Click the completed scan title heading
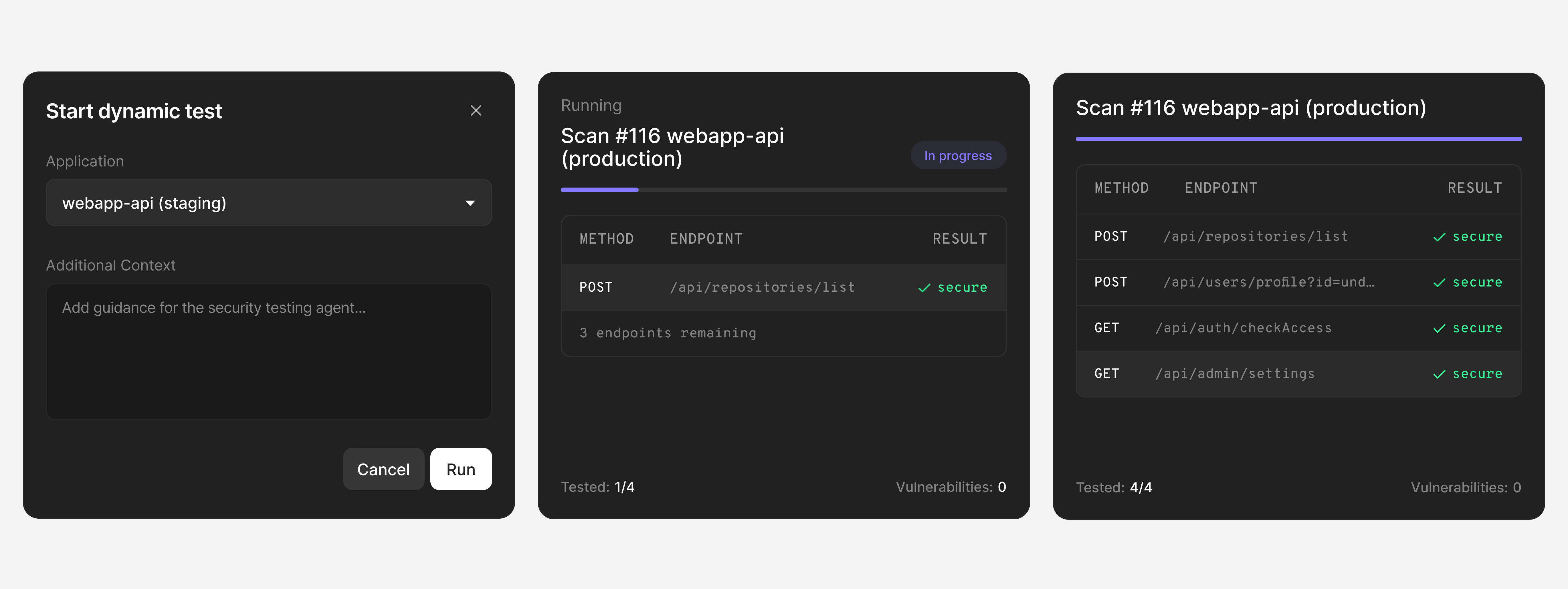The height and width of the screenshot is (589, 1568). [x=1251, y=108]
